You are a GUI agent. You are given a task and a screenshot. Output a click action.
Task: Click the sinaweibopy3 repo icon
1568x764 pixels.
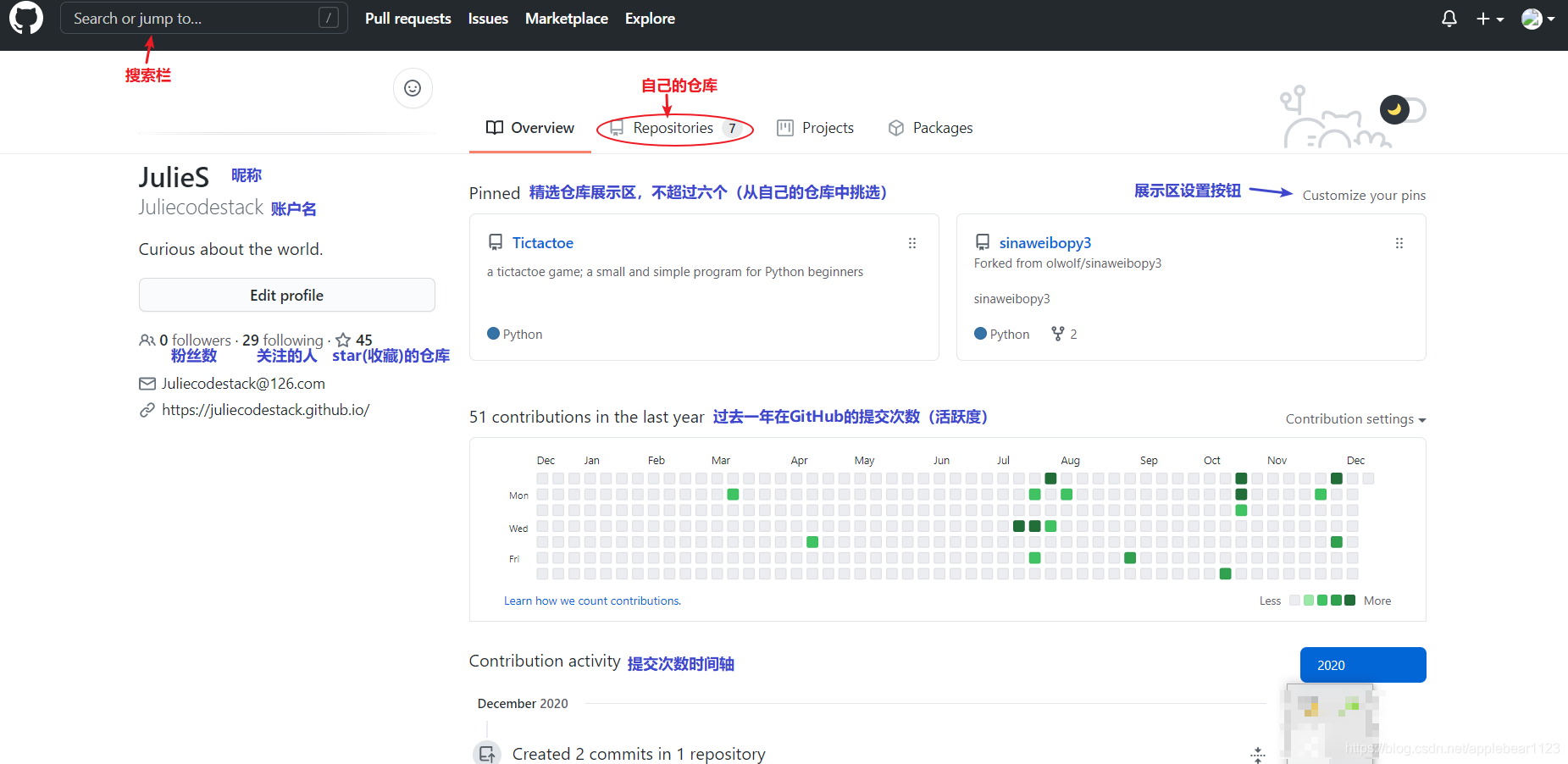(983, 242)
